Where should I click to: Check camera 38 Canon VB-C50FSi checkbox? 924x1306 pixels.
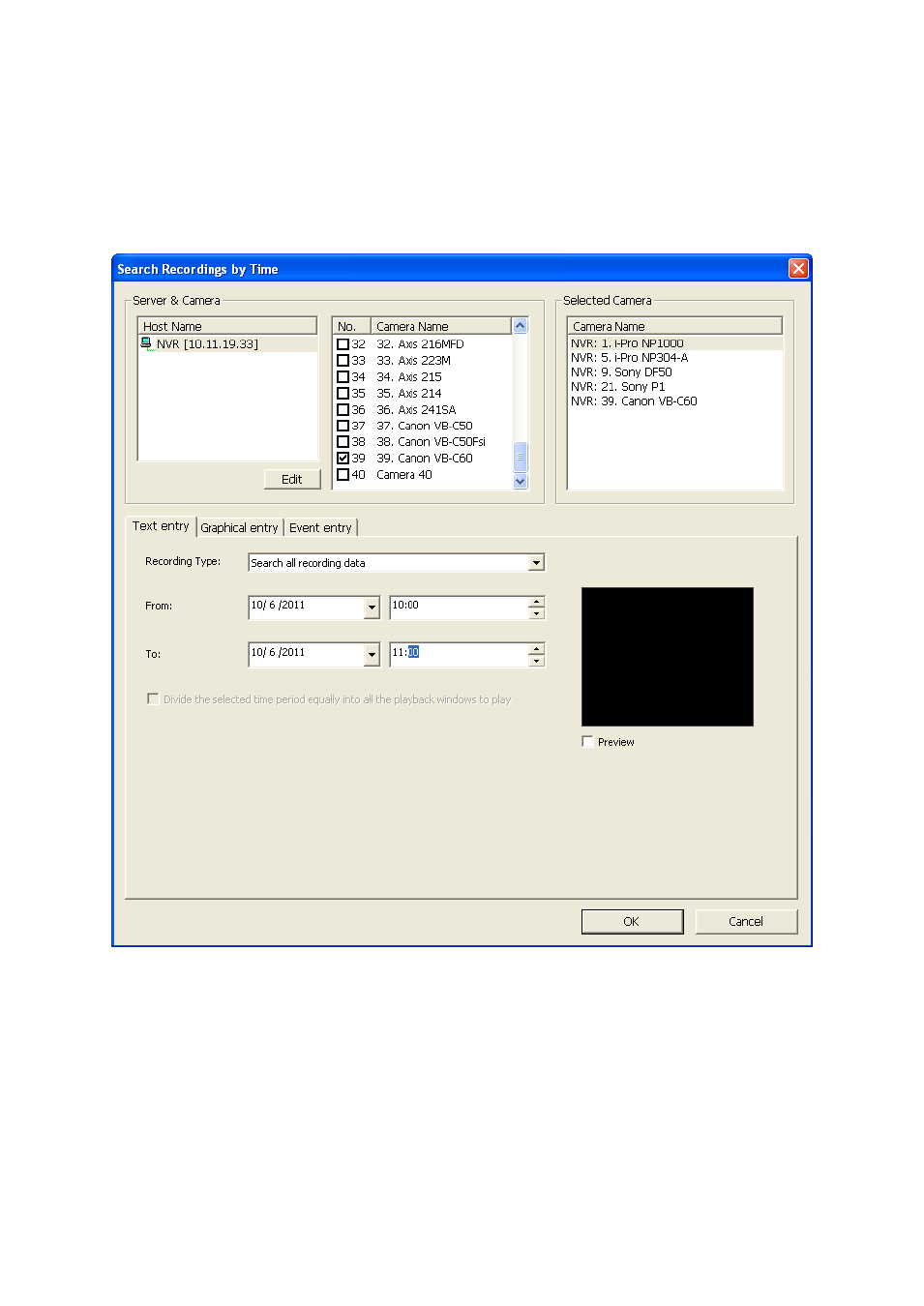coord(343,442)
